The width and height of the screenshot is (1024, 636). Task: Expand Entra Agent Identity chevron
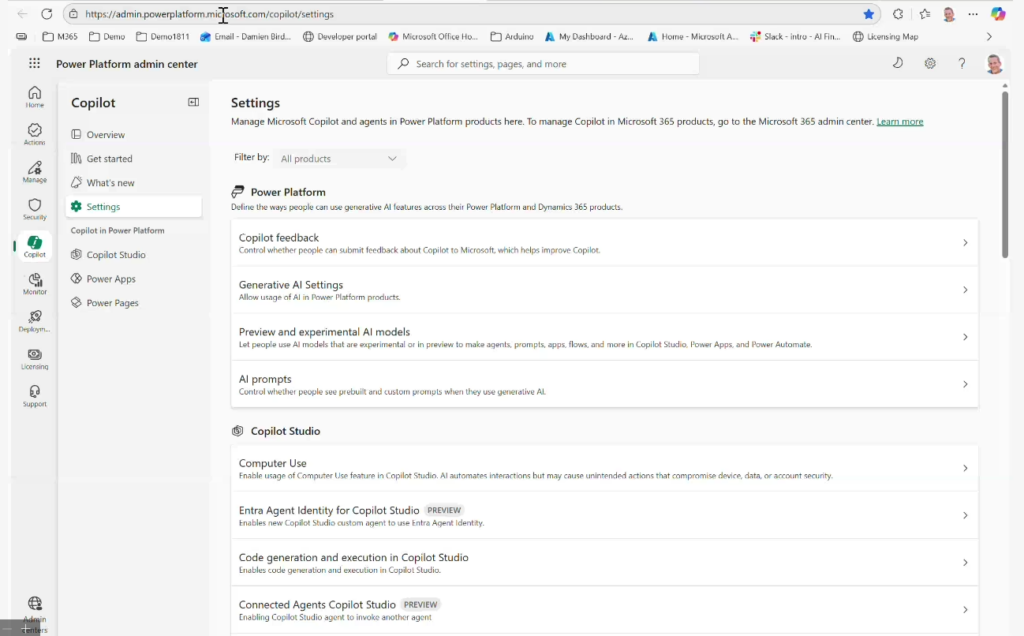click(x=965, y=515)
